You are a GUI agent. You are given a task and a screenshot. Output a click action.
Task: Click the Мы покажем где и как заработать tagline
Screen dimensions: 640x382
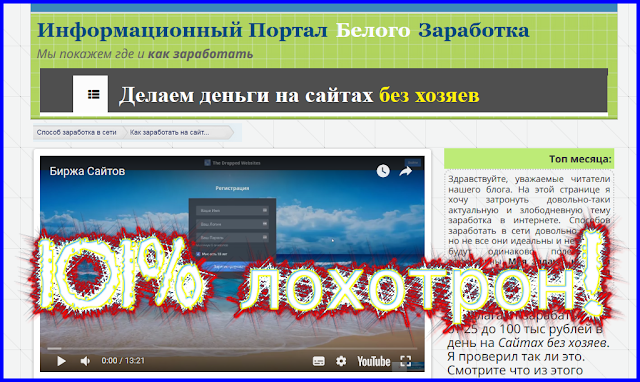145,54
